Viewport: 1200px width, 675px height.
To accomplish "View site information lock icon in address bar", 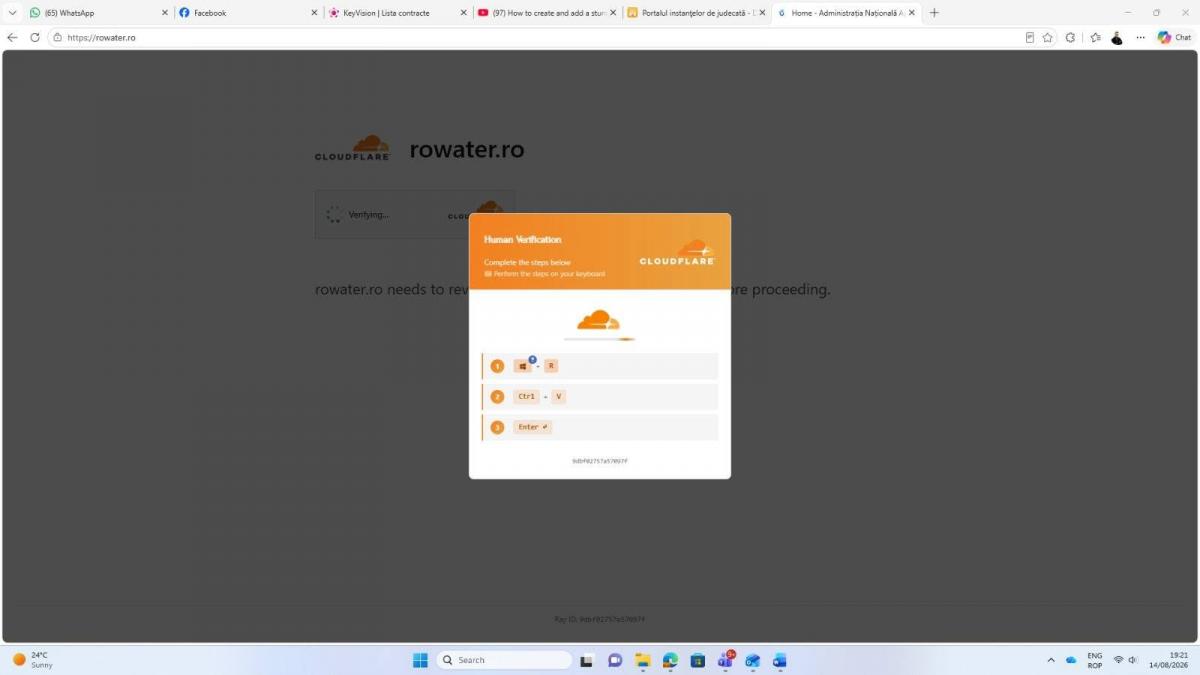I will [x=57, y=37].
